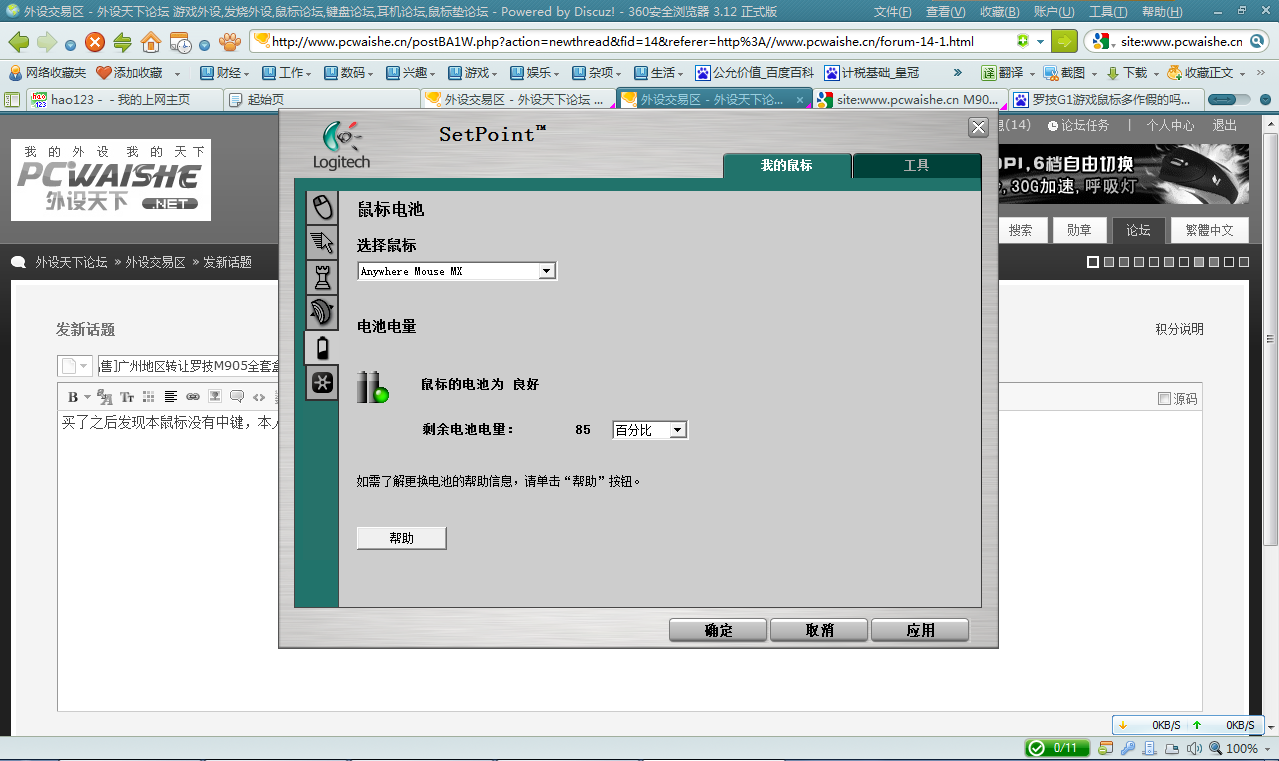Click the insert code icon in editor
Viewport: 1279px width, 761px height.
pyautogui.click(x=260, y=396)
